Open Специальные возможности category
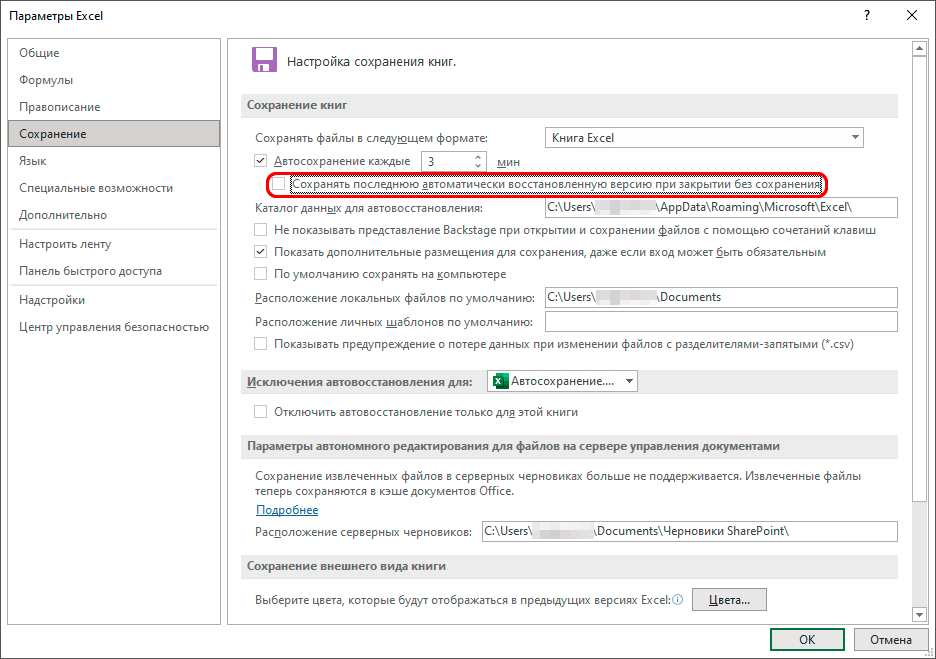 (113, 188)
